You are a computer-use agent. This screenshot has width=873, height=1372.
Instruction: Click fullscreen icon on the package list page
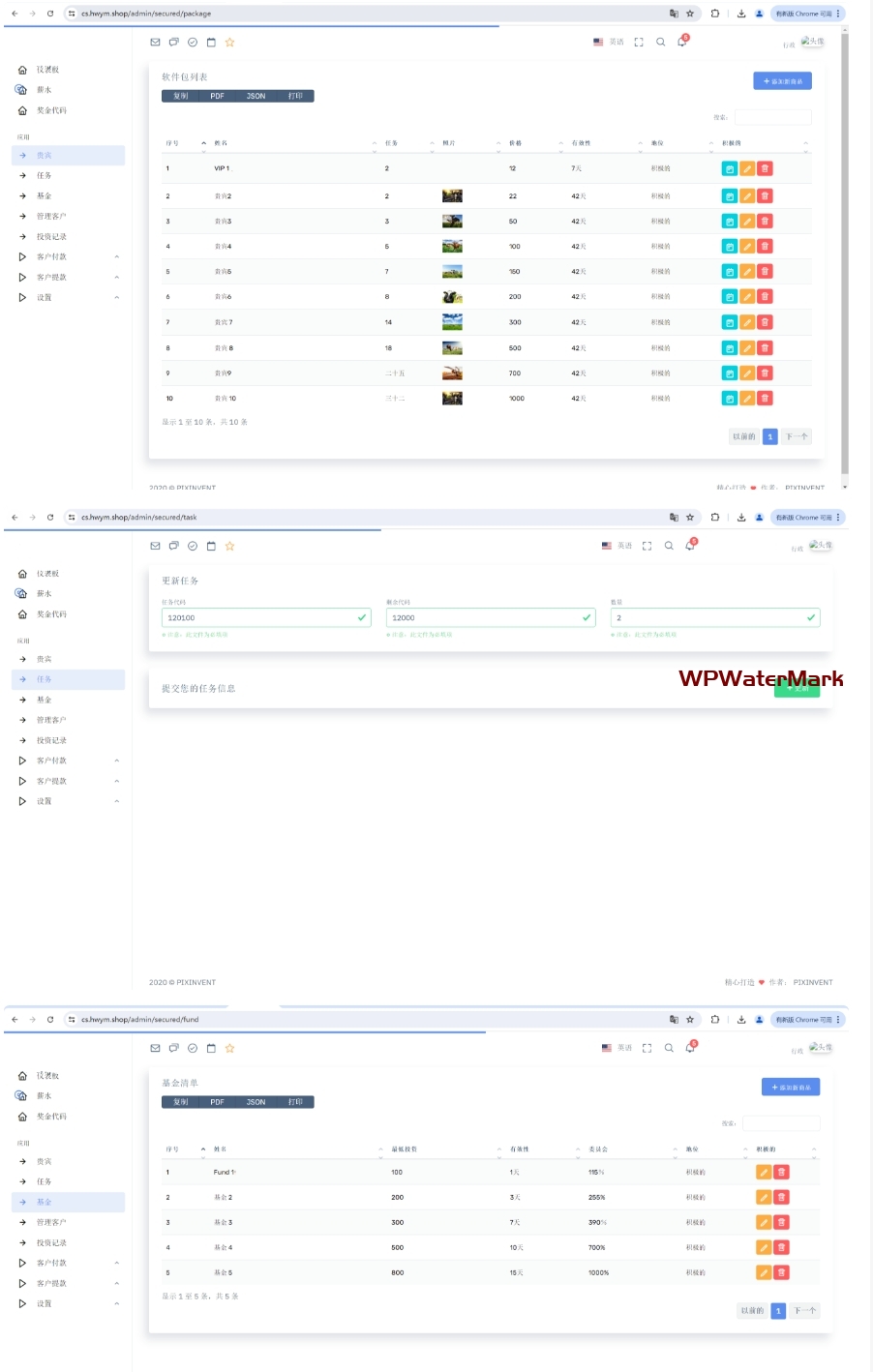pyautogui.click(x=639, y=42)
